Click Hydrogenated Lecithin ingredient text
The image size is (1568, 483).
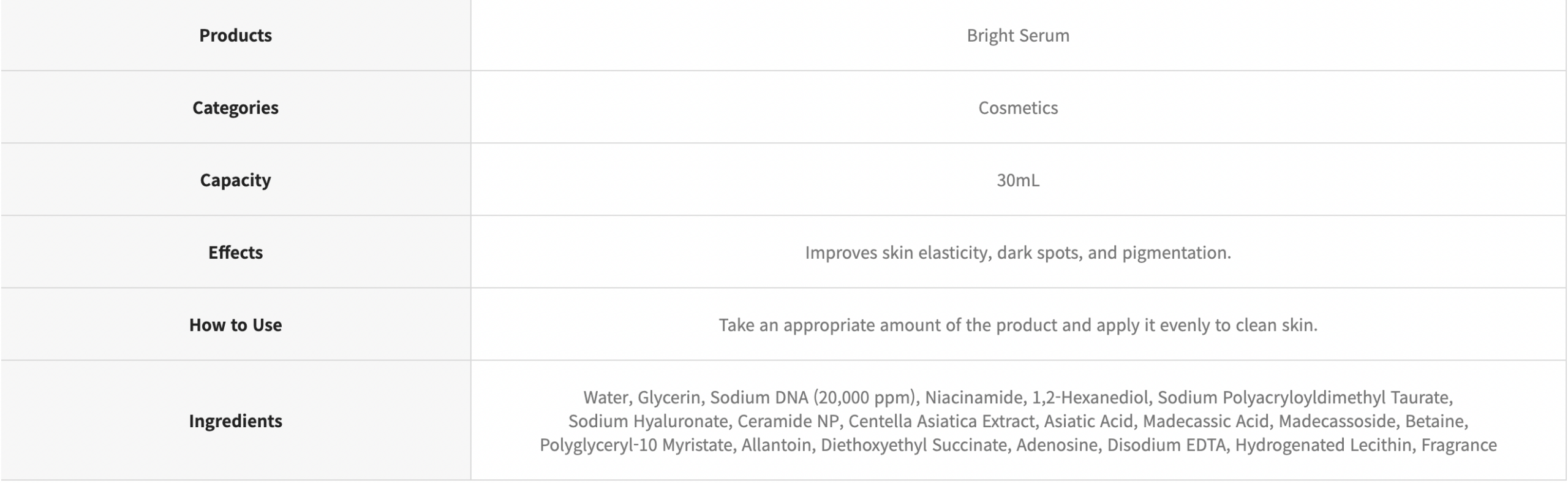(x=1323, y=445)
